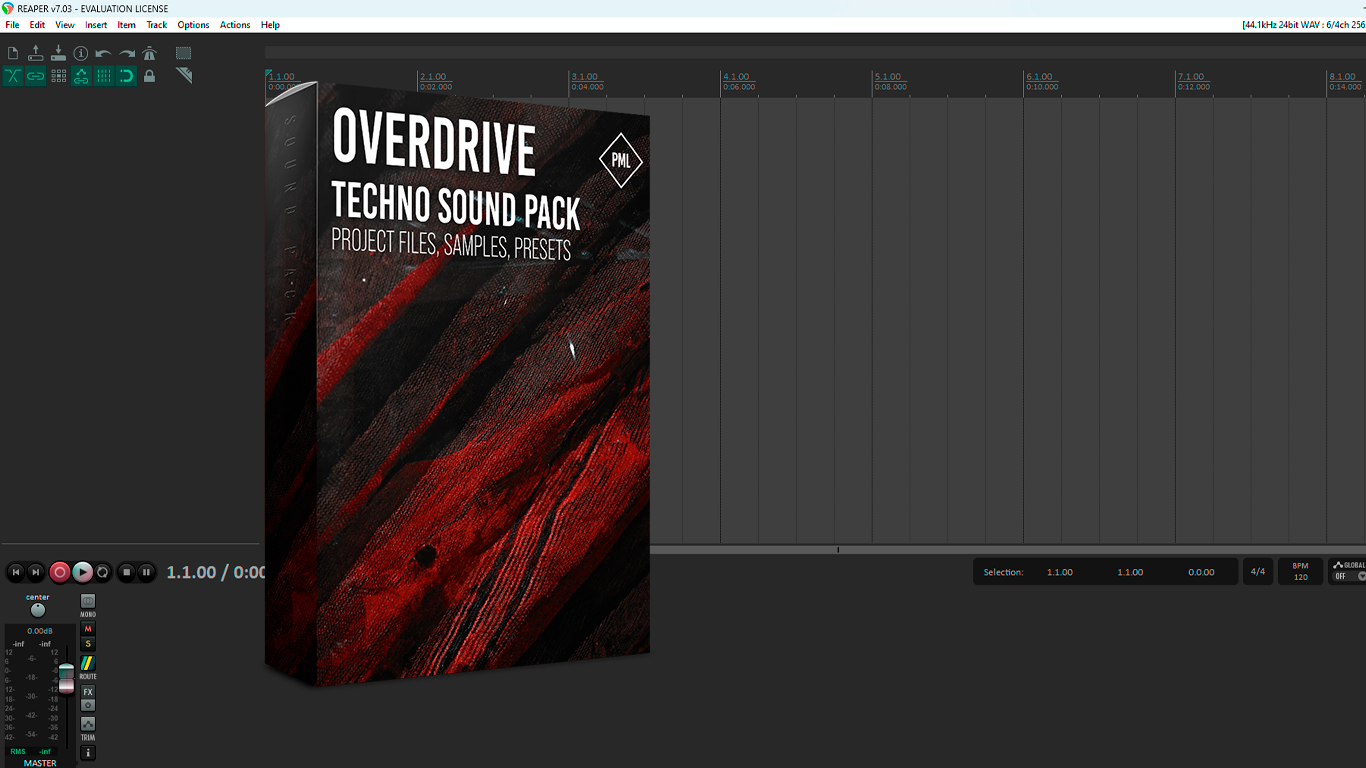Go to end of project

[x=36, y=572]
